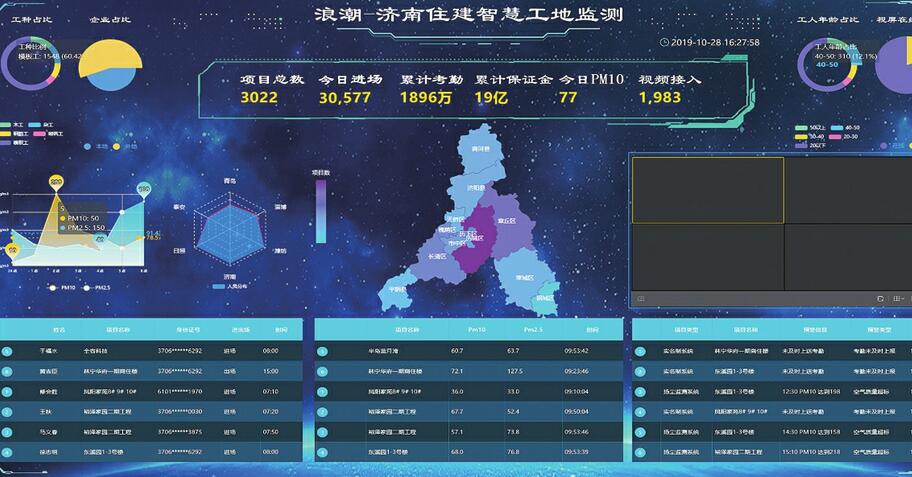Click the number badge on the 07:10 attendance row
Image resolution: width=912 pixels, height=477 pixels.
tap(7, 392)
